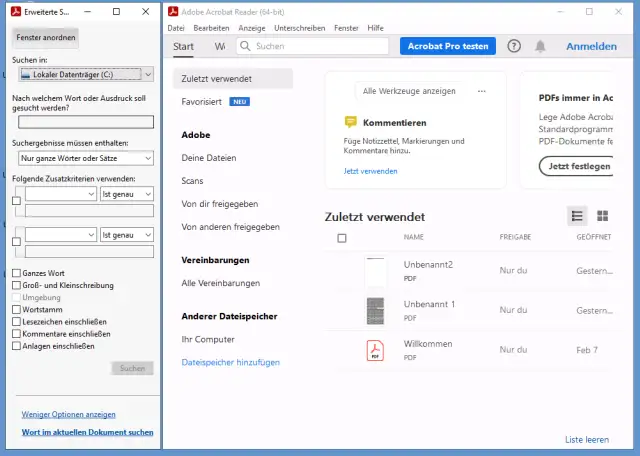Open the Fenster menu
Image resolution: width=640 pixels, height=456 pixels.
pos(346,28)
